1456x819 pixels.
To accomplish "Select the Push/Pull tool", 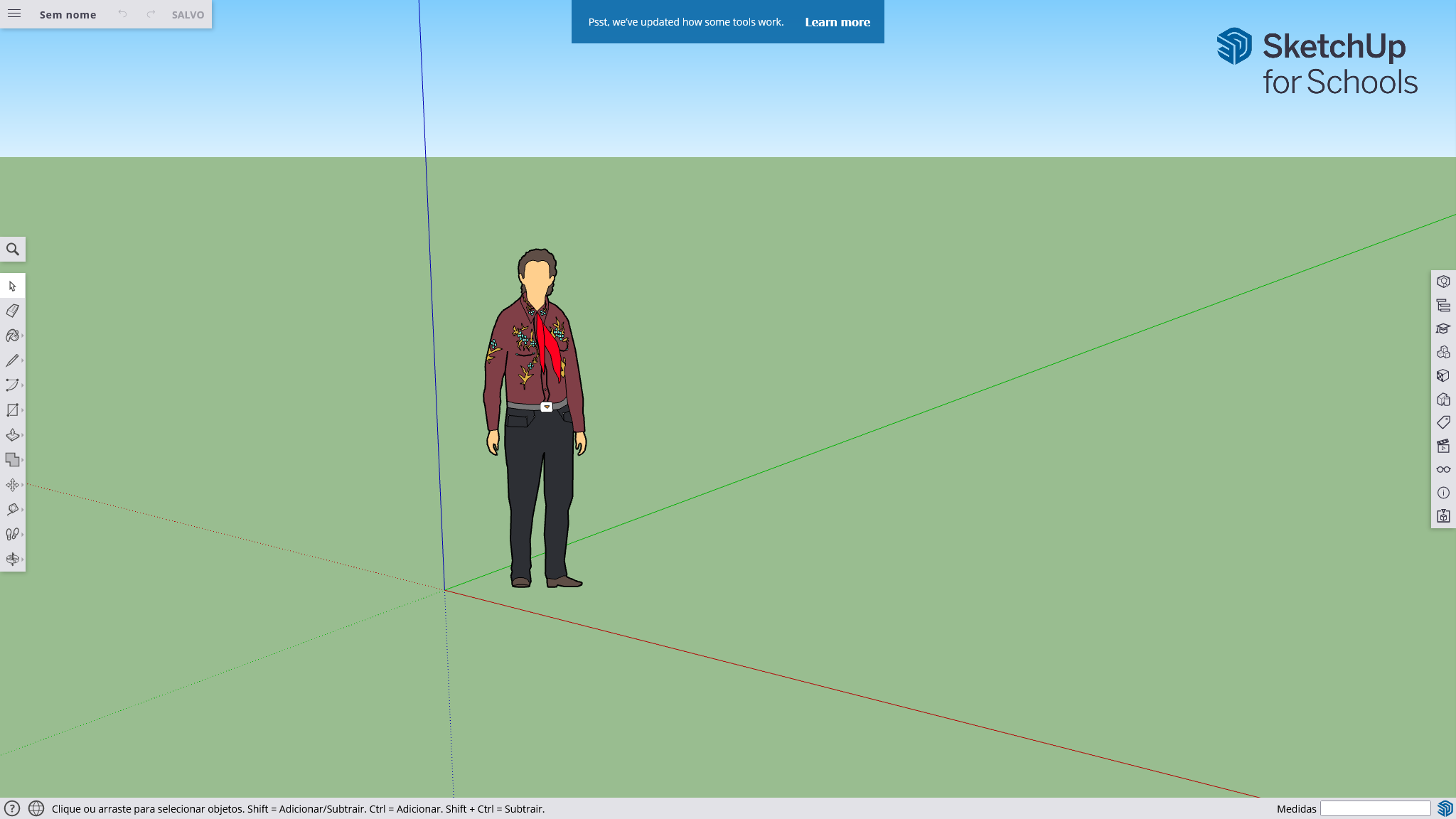I will point(12,435).
